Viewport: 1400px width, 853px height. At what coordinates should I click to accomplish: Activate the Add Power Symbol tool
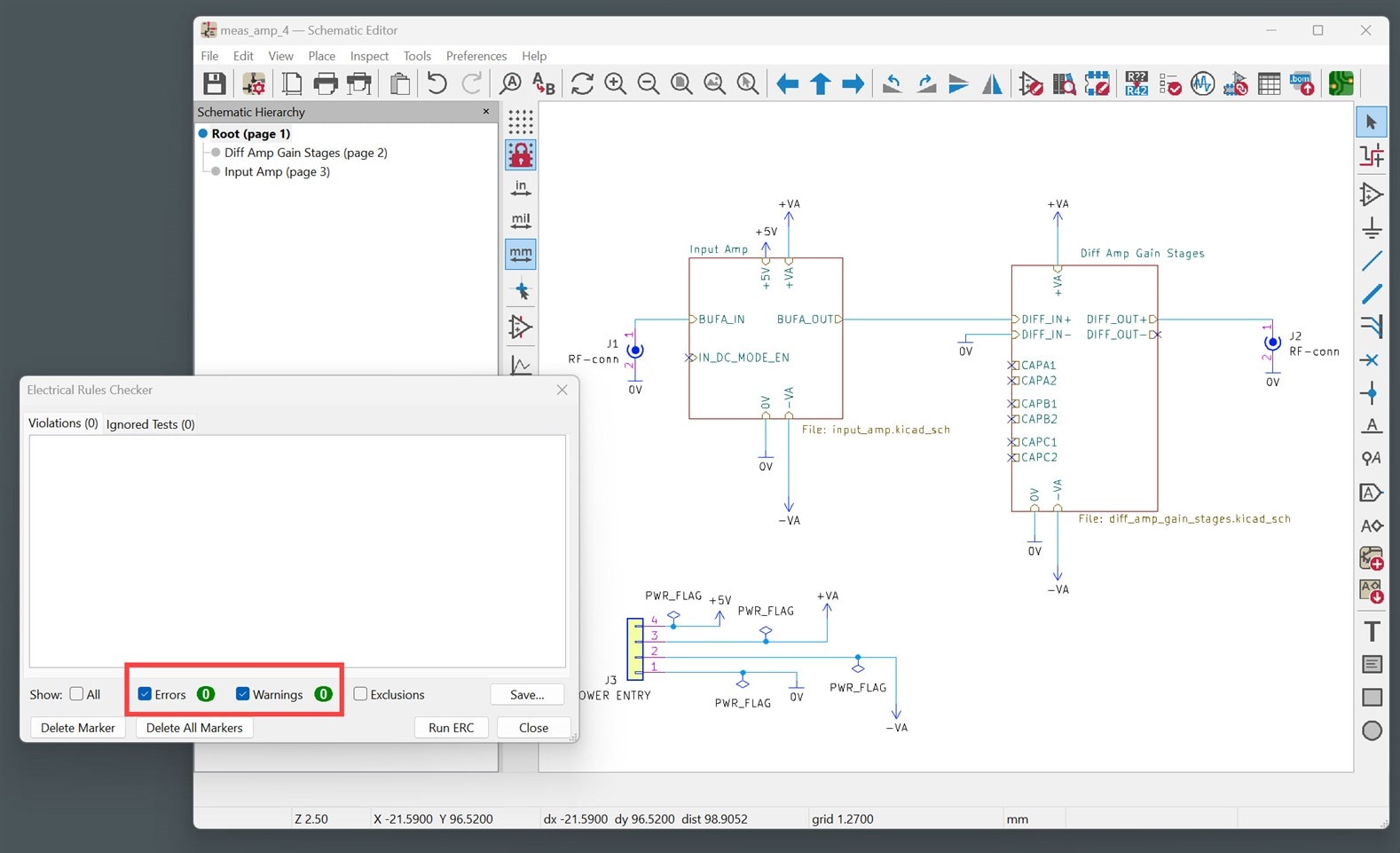pos(1372,228)
